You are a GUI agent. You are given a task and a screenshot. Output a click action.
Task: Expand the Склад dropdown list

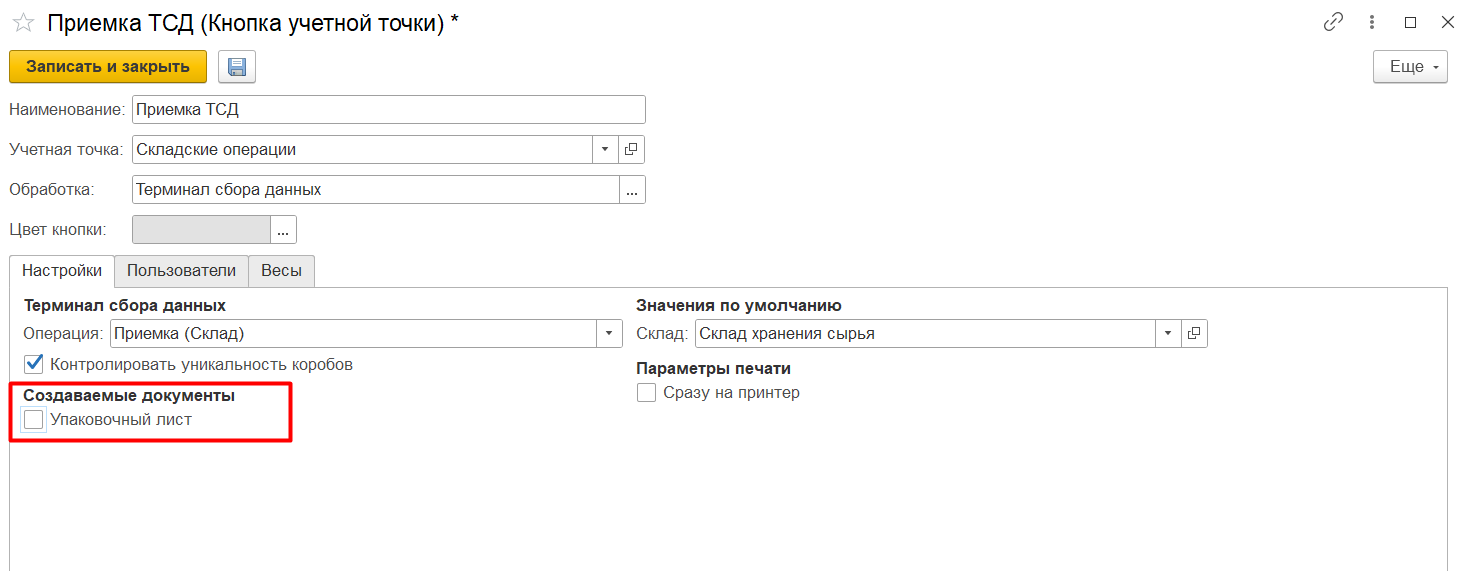click(1168, 334)
